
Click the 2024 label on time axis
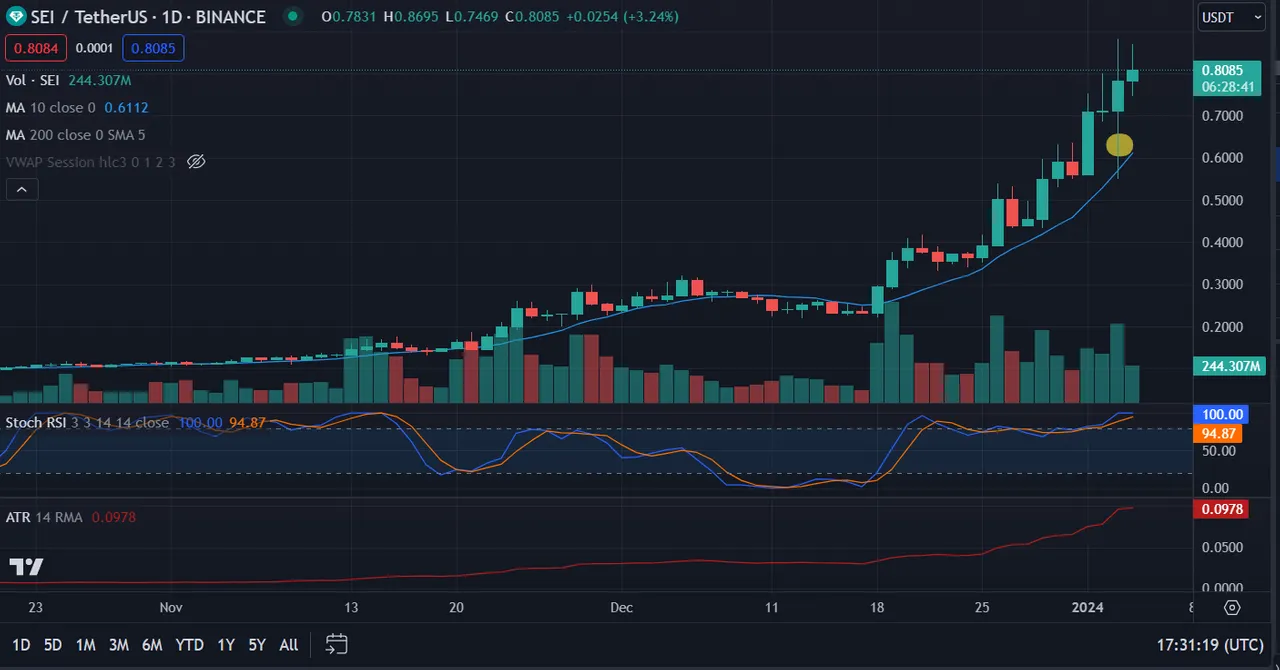pos(1087,607)
